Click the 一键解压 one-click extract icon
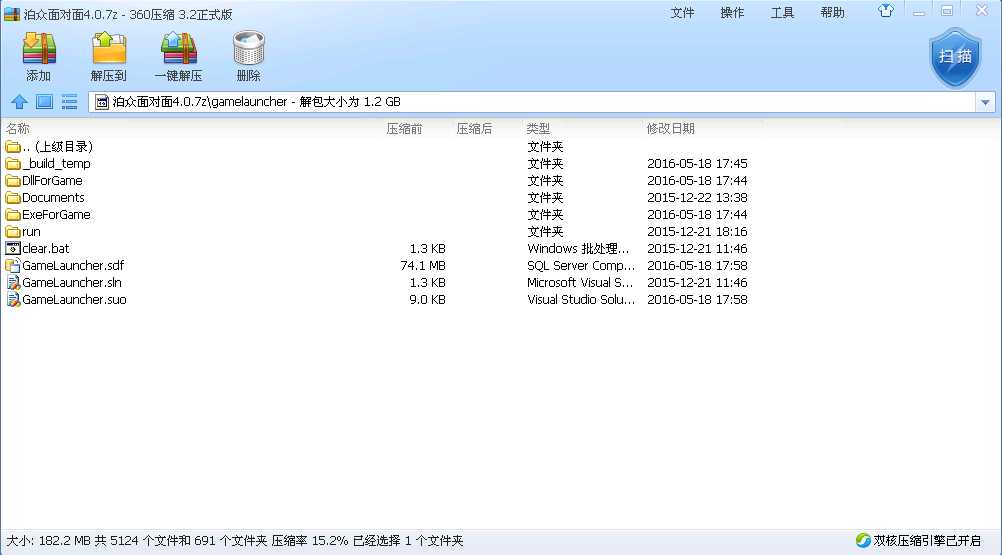Viewport: 1002px width, 555px height. (178, 49)
